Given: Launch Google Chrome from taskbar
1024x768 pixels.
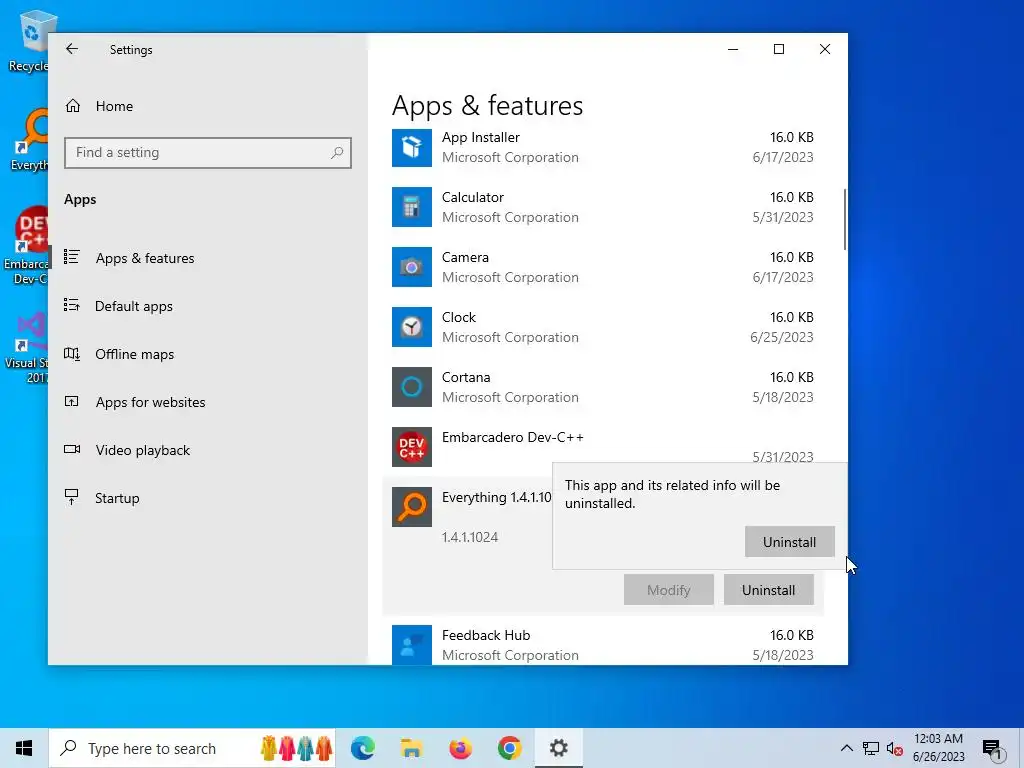Looking at the screenshot, I should [x=509, y=748].
